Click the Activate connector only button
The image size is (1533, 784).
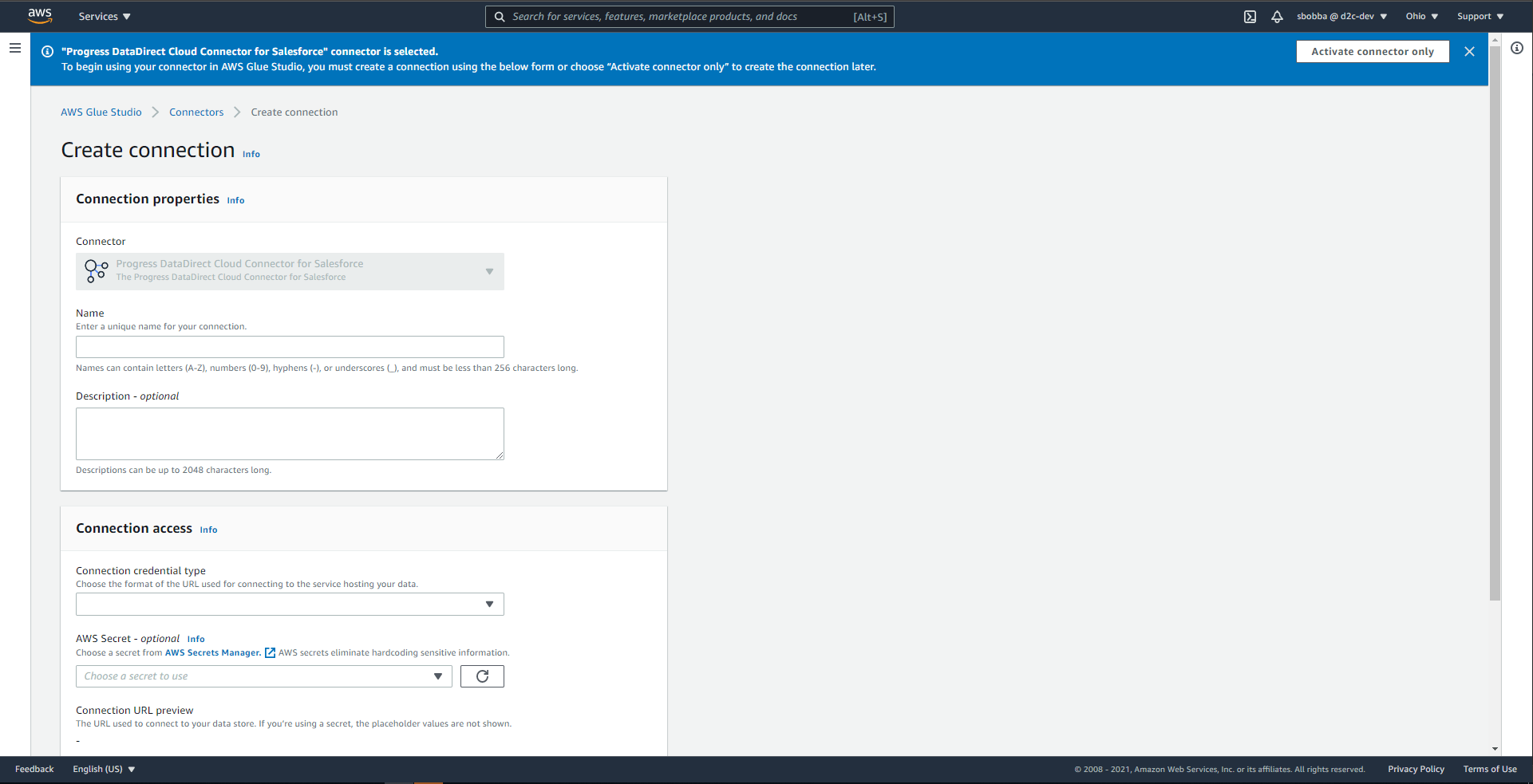click(1372, 52)
